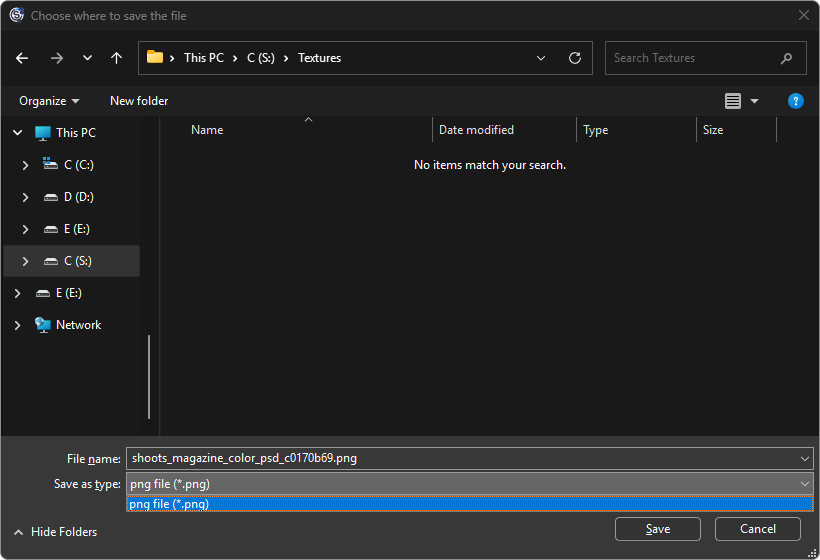Click the folder icon in address bar
This screenshot has width=820, height=560.
tap(155, 57)
